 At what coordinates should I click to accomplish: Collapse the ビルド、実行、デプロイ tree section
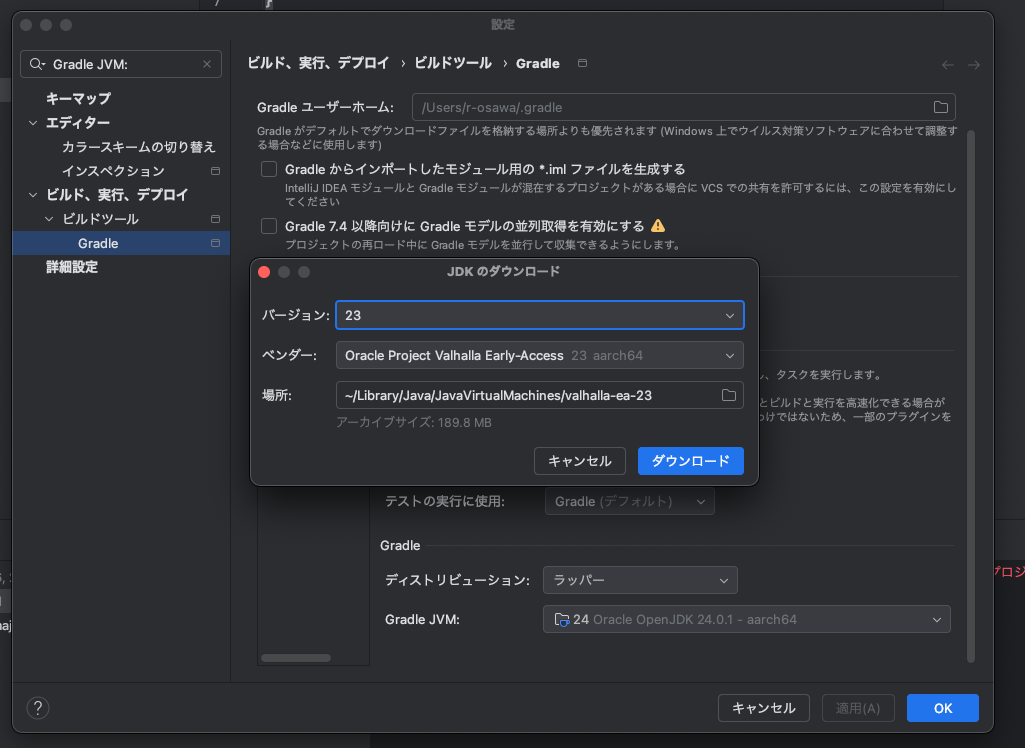[33, 195]
